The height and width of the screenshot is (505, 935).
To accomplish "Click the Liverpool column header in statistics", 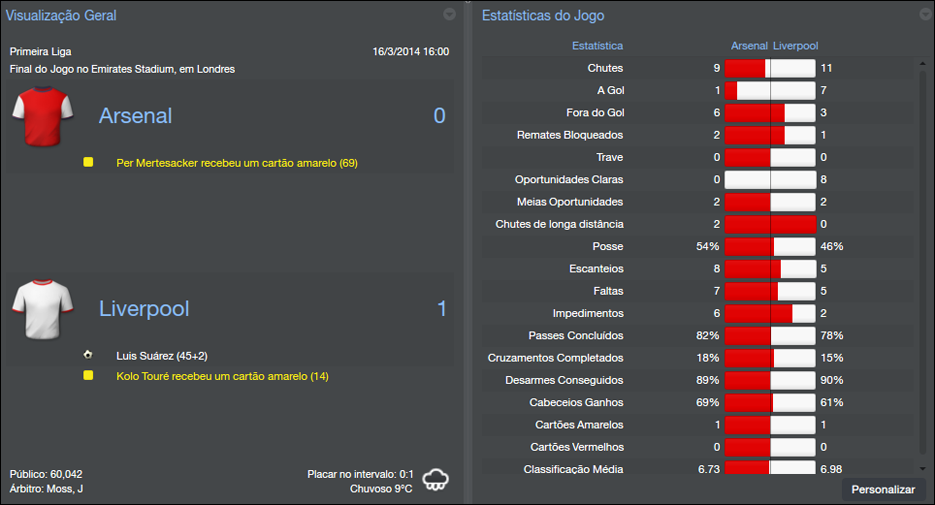I will [795, 46].
